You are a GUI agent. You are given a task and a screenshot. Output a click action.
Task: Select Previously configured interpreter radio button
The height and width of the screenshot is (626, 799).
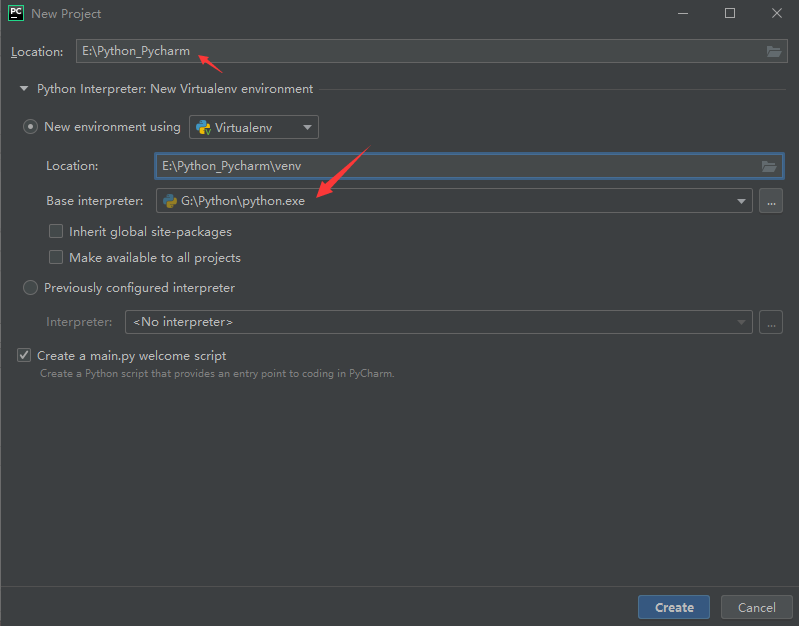point(31,288)
